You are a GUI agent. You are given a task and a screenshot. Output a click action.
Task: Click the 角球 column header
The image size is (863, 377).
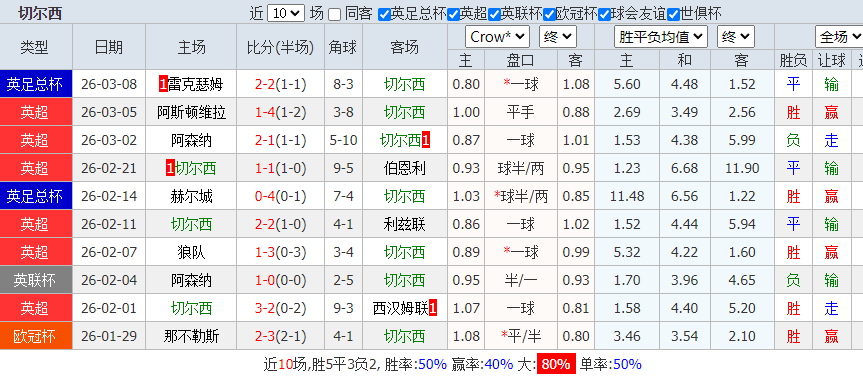click(343, 47)
